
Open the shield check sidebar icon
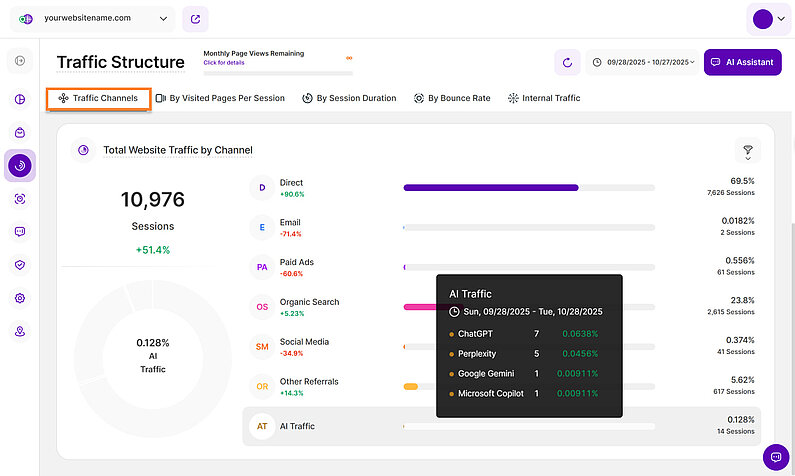click(20, 265)
